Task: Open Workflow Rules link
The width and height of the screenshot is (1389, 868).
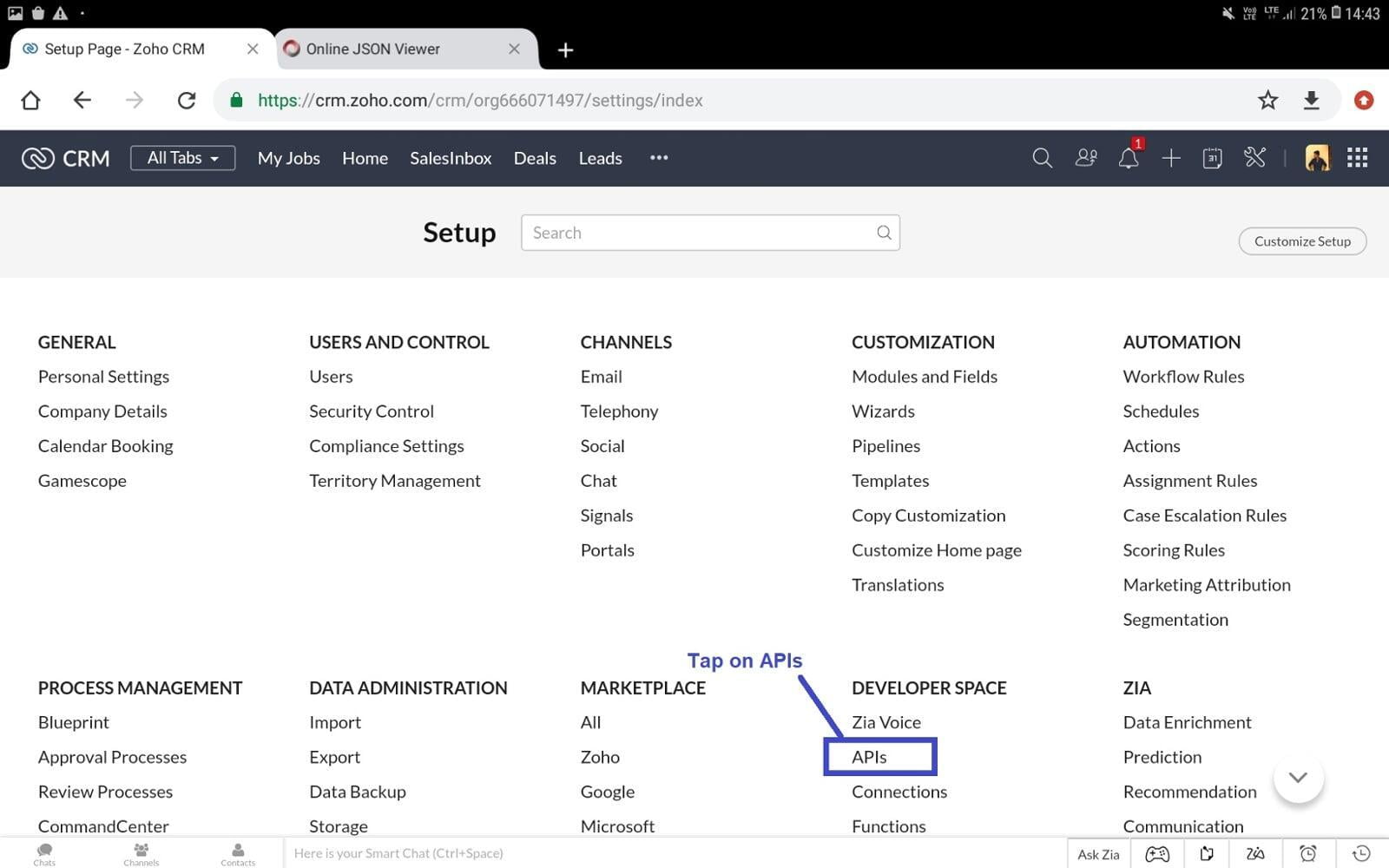Action: click(x=1183, y=377)
